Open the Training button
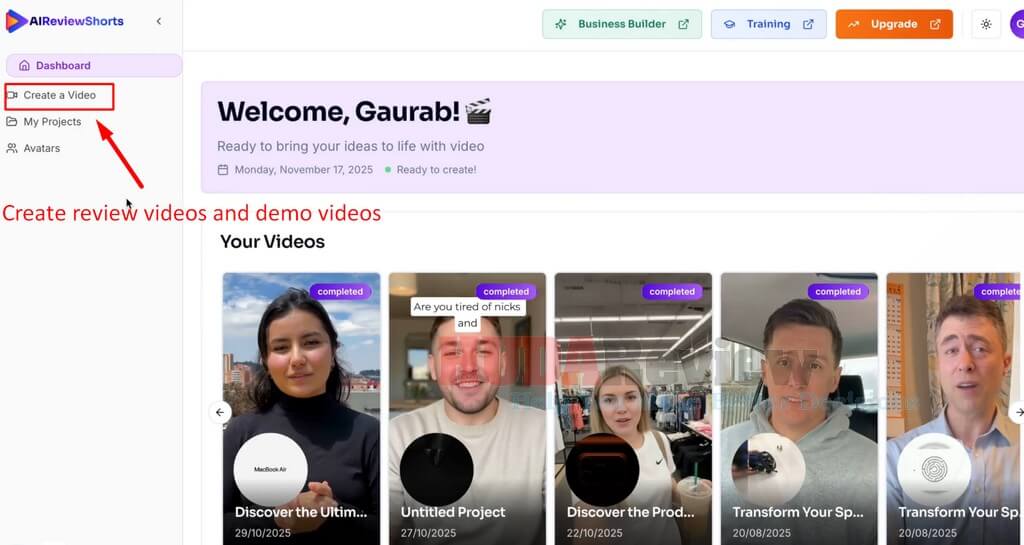This screenshot has height=545, width=1024. 769,24
